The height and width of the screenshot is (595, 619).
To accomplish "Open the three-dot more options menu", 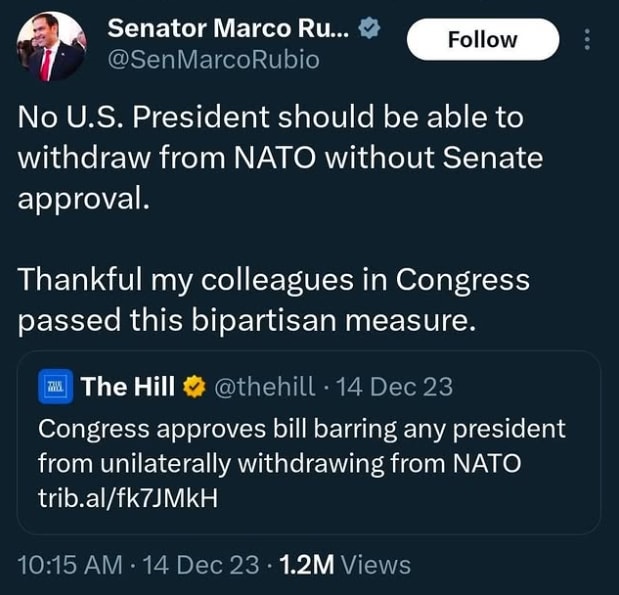I will 587,40.
